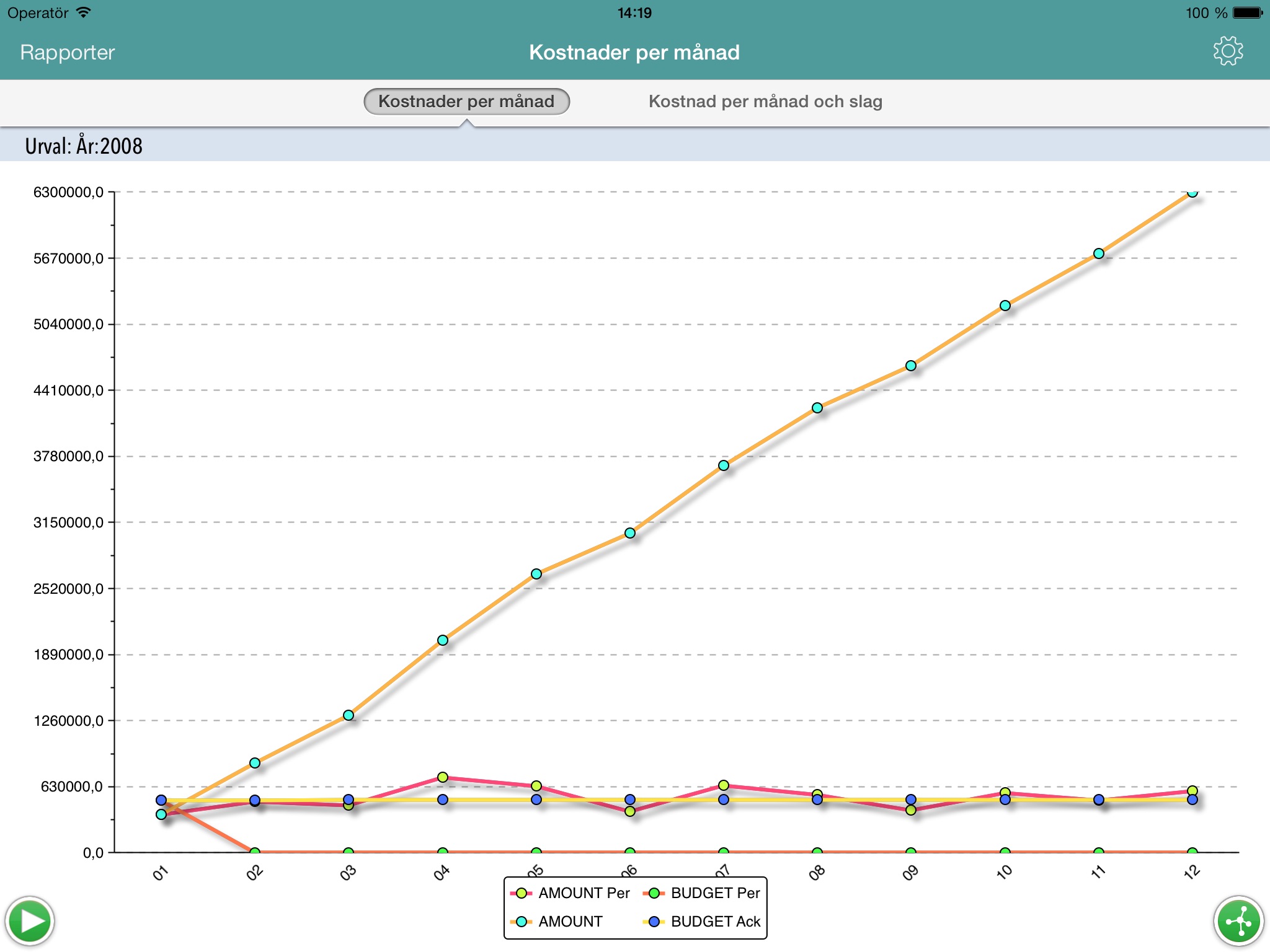Image resolution: width=1270 pixels, height=952 pixels.
Task: Tap the cyan AMOUNT data point at month 02
Action: coord(254,763)
